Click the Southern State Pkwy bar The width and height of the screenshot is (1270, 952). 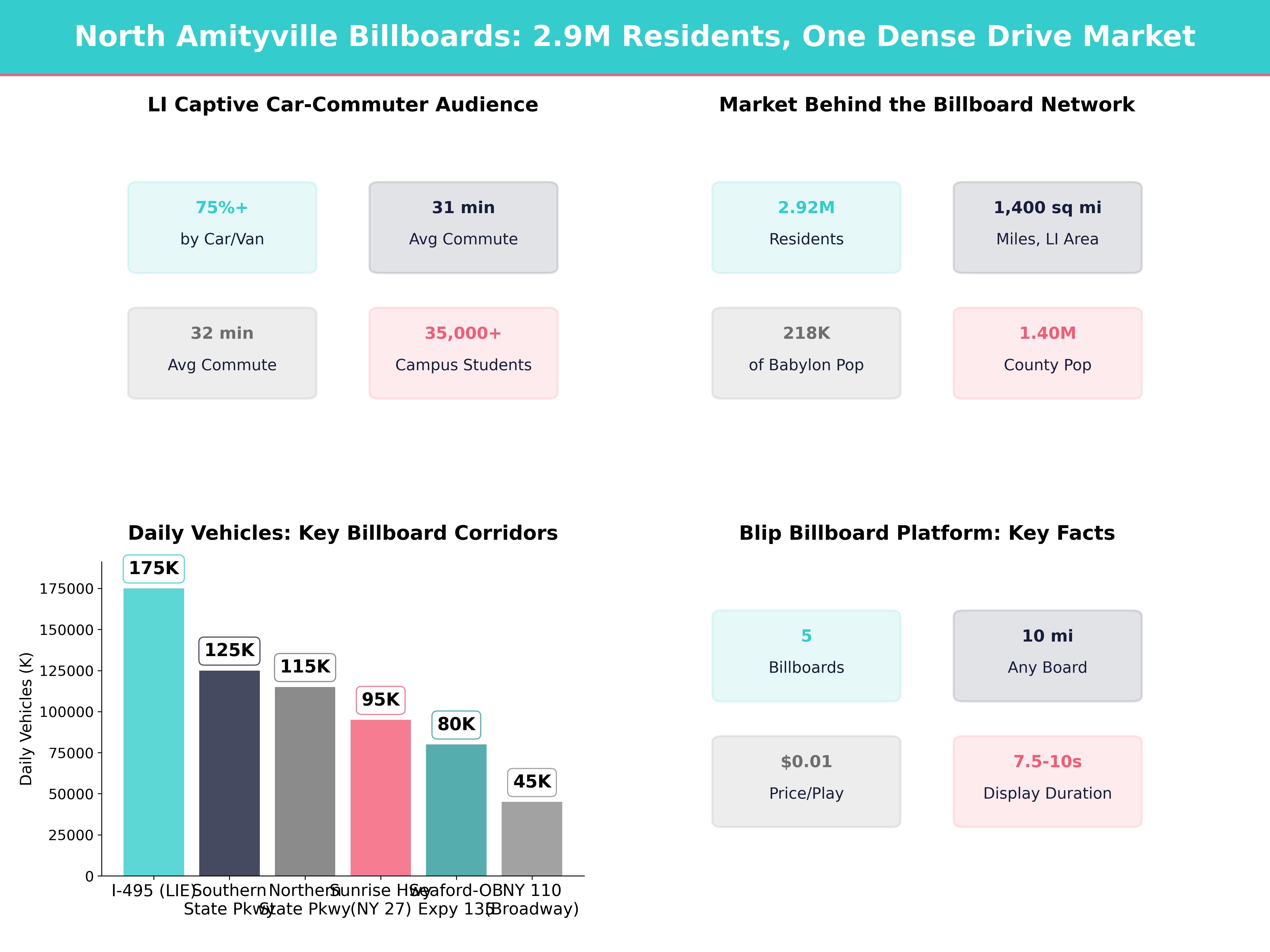tap(230, 773)
